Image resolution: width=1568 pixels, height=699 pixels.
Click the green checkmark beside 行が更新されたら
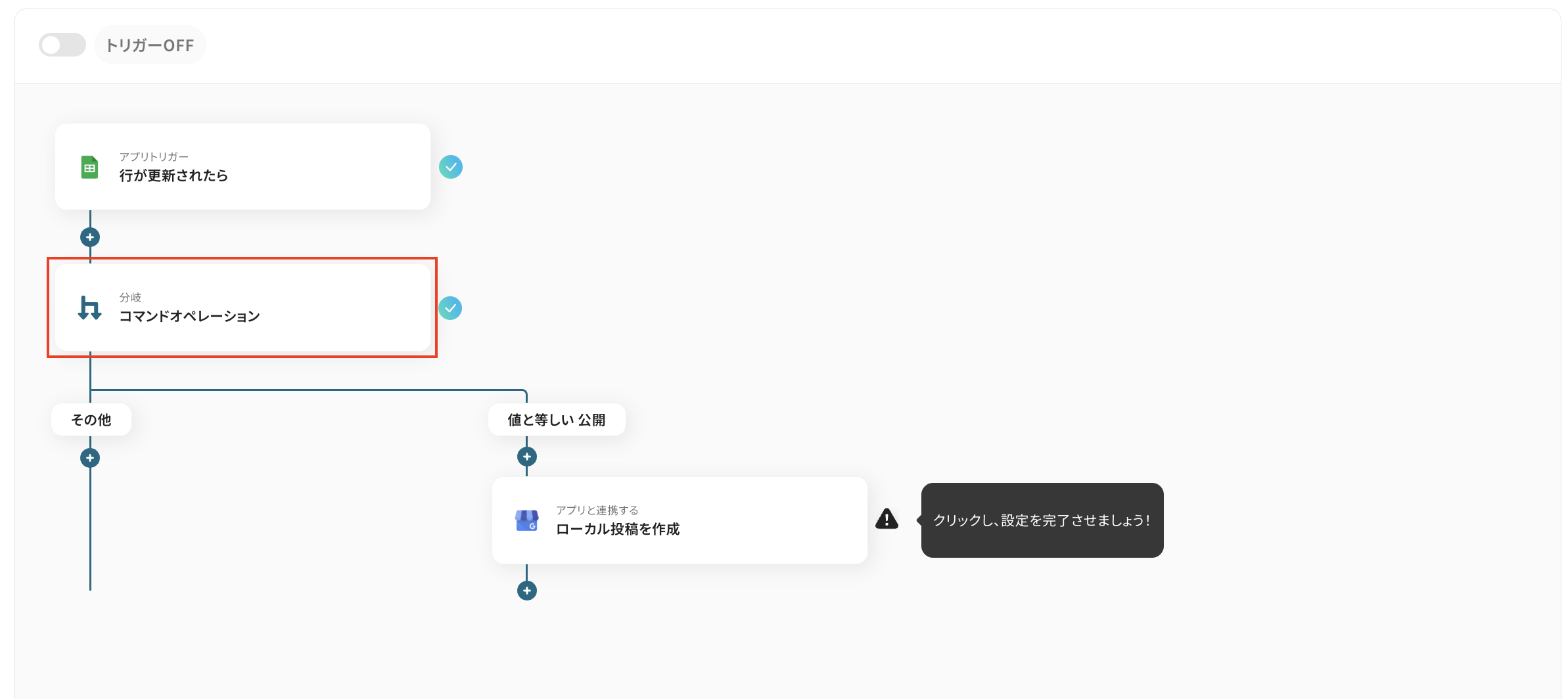[451, 167]
